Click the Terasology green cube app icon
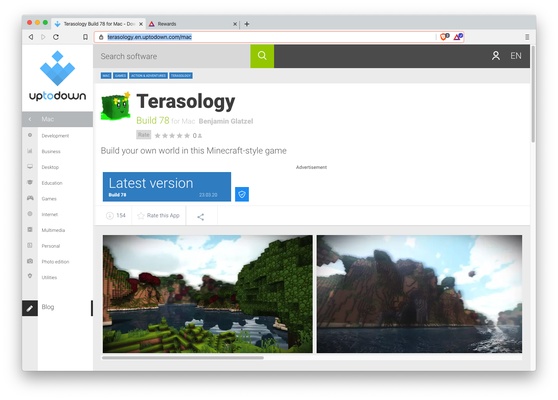 pos(116,106)
